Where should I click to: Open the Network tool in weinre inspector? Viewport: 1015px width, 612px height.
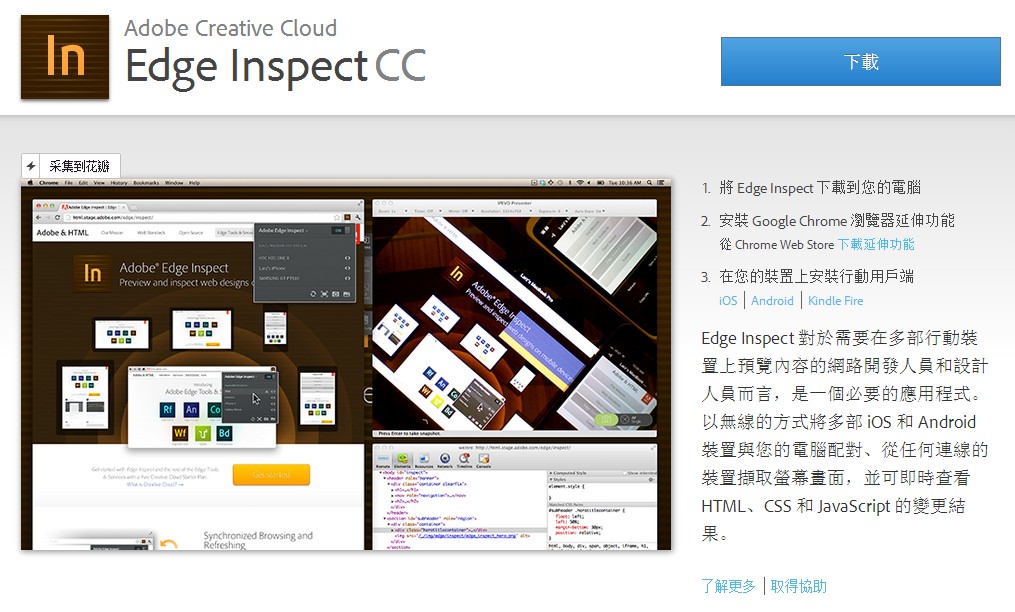tap(445, 463)
